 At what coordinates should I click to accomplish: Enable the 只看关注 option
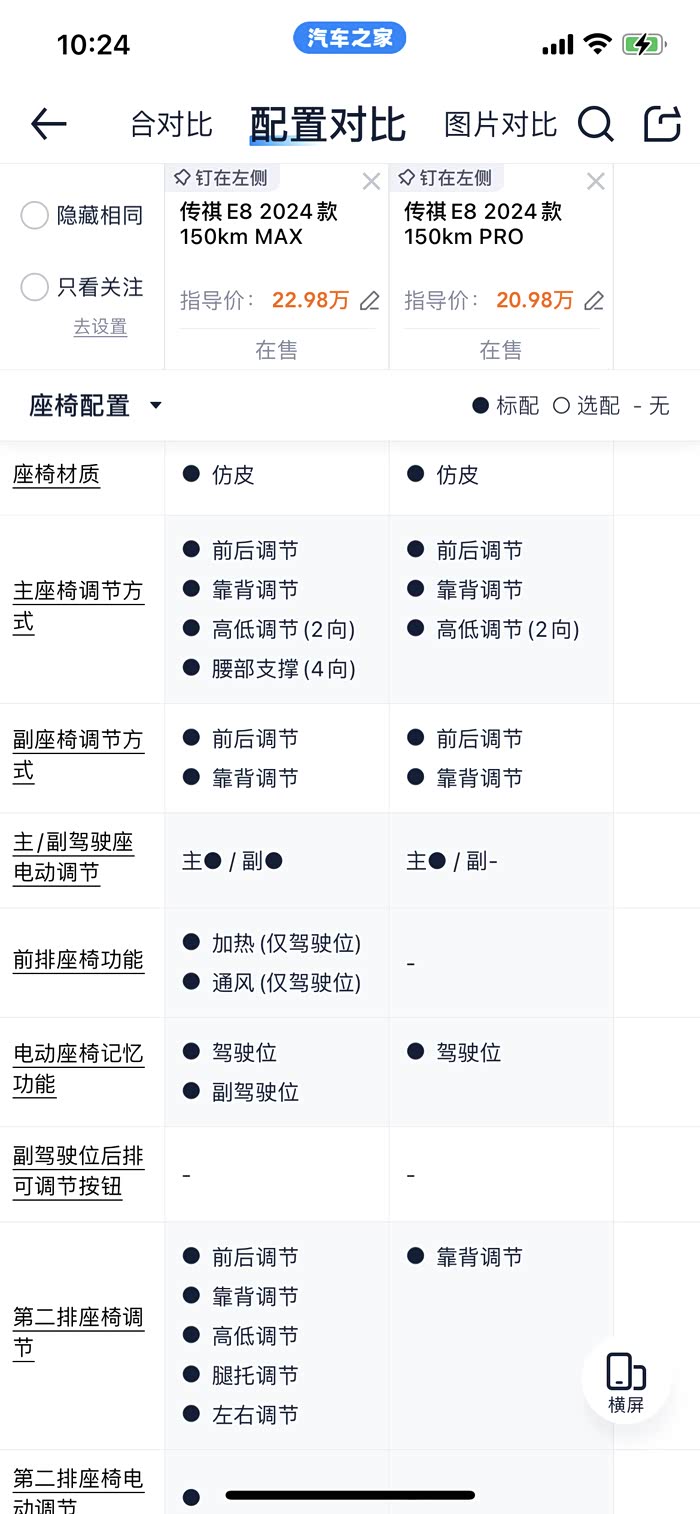coord(35,287)
